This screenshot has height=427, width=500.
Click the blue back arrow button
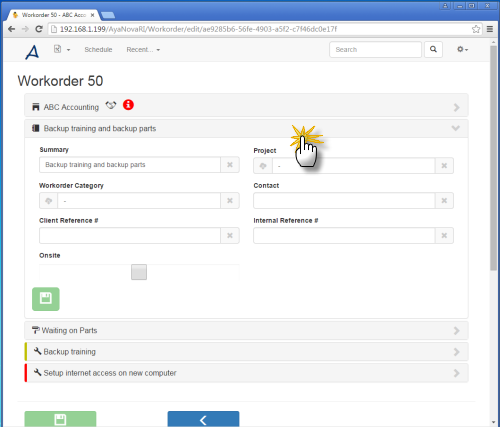coord(203,419)
